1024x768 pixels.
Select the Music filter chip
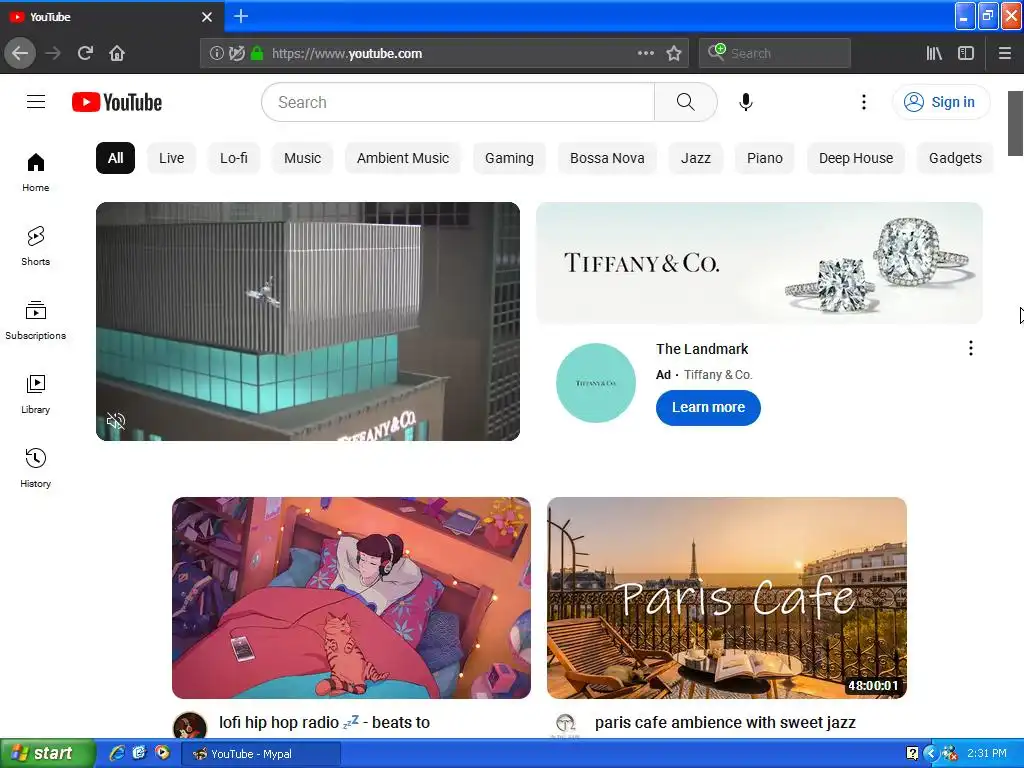pyautogui.click(x=302, y=158)
